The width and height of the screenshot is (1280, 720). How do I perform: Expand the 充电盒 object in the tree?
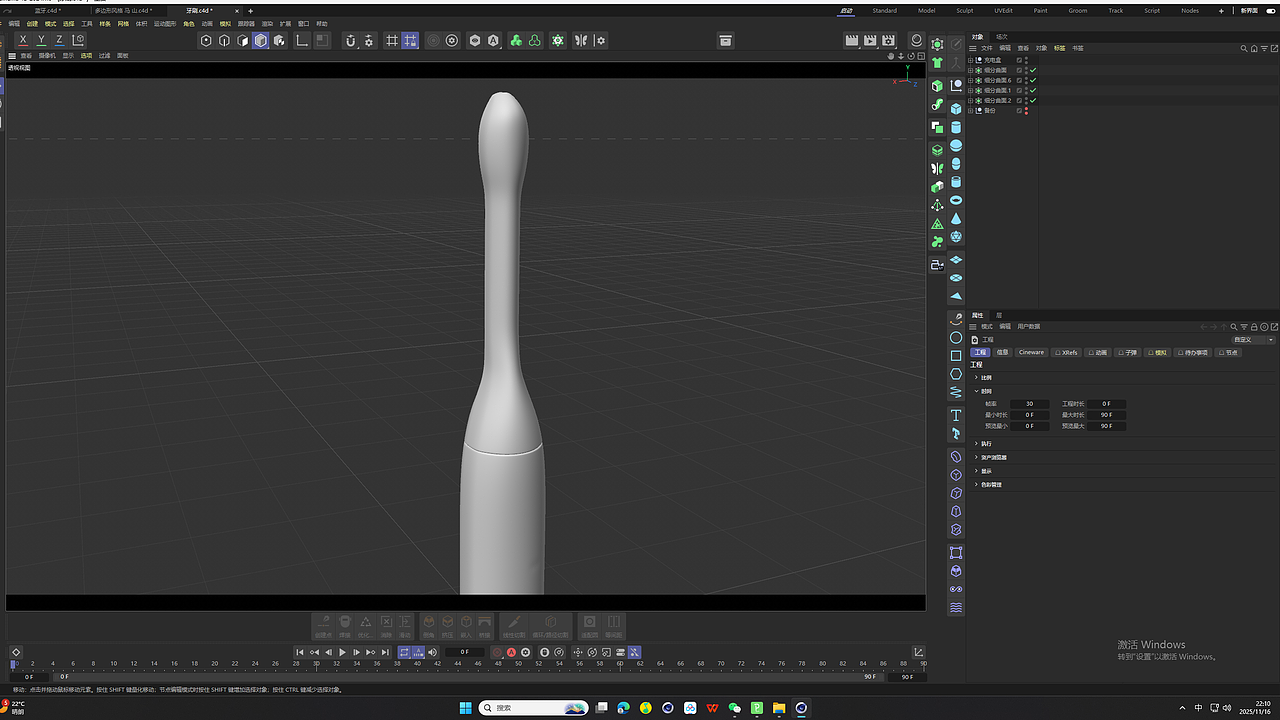click(970, 60)
